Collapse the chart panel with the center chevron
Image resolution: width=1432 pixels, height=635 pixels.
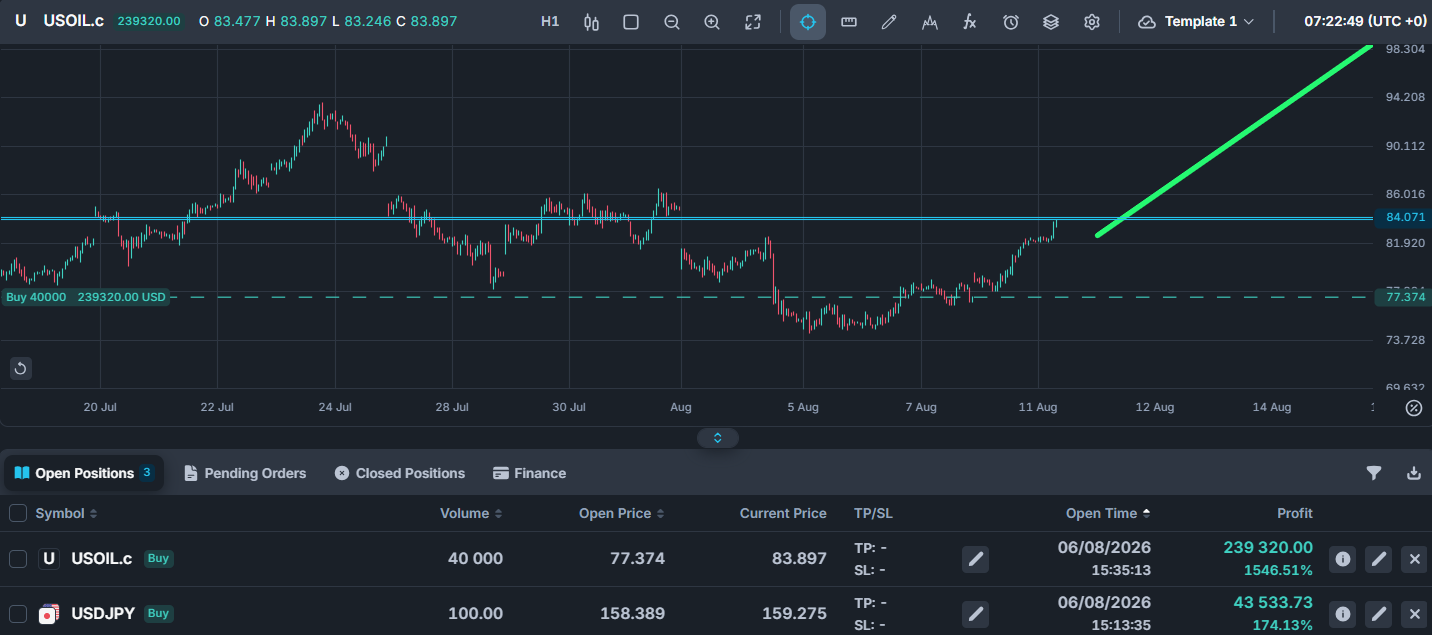pos(717,438)
